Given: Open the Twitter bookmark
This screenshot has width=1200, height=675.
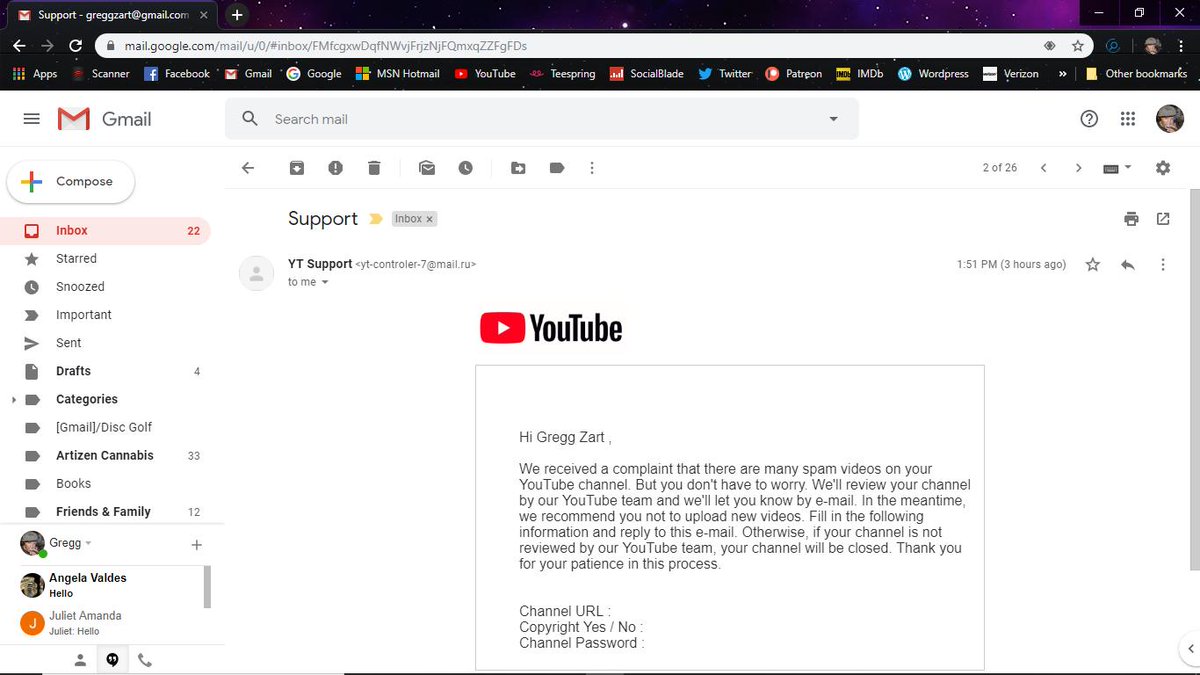Looking at the screenshot, I should click(725, 73).
